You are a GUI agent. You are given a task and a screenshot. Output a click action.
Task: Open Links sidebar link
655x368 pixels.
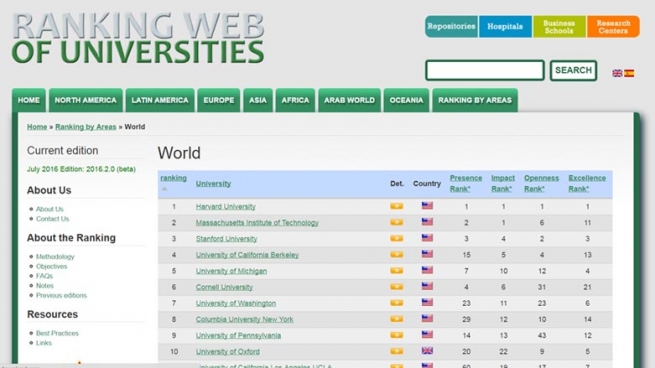(x=44, y=343)
